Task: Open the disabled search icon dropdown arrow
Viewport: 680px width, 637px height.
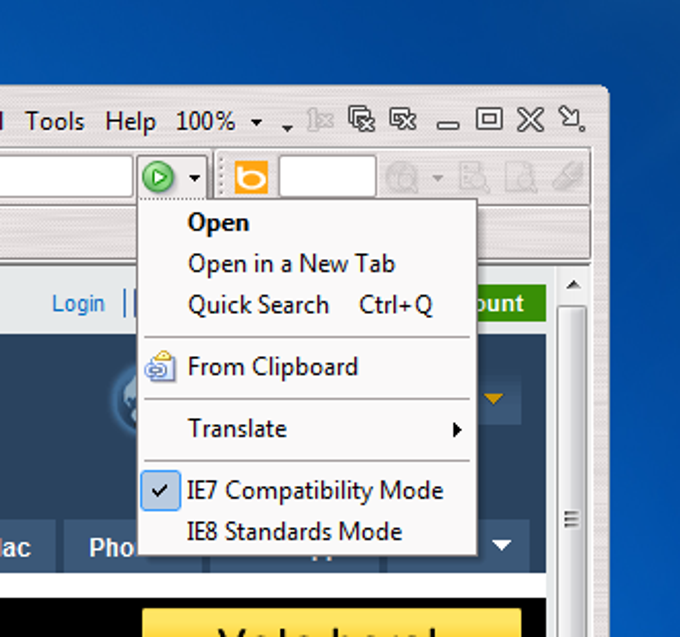Action: pyautogui.click(x=438, y=178)
